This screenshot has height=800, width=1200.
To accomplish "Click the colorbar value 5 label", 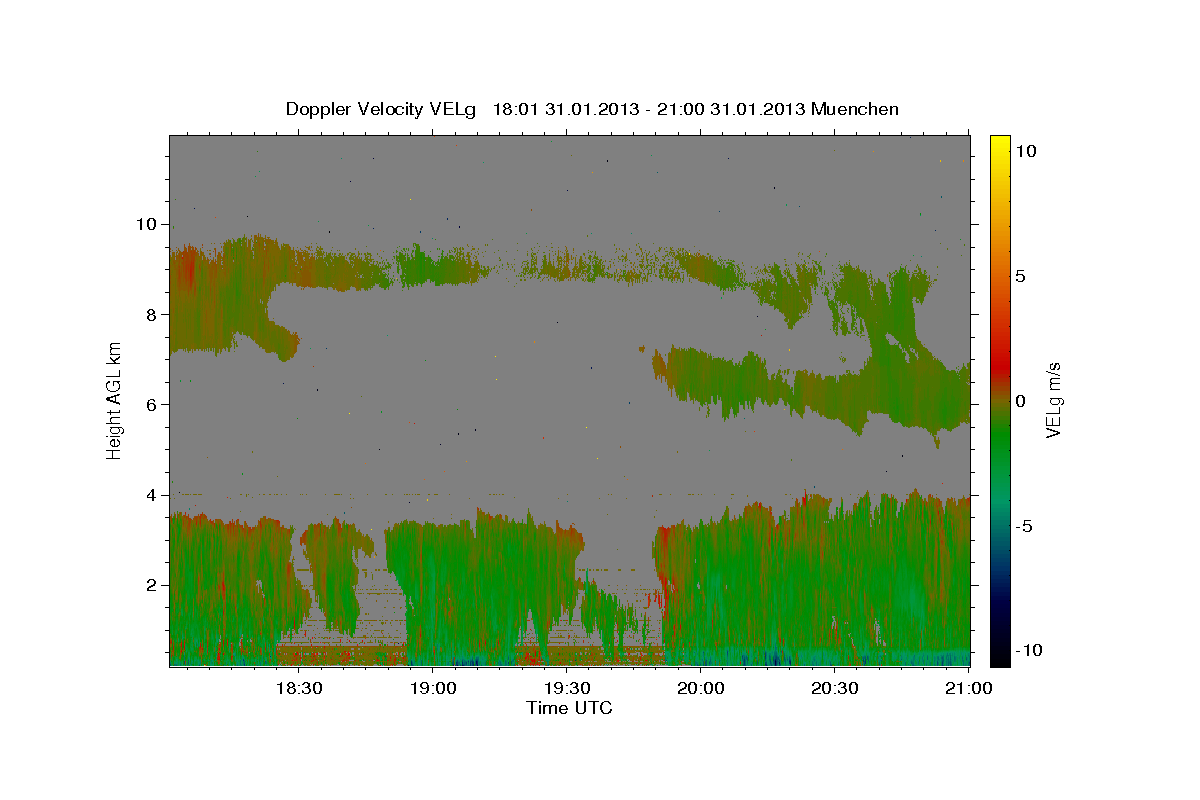I will pyautogui.click(x=1020, y=276).
